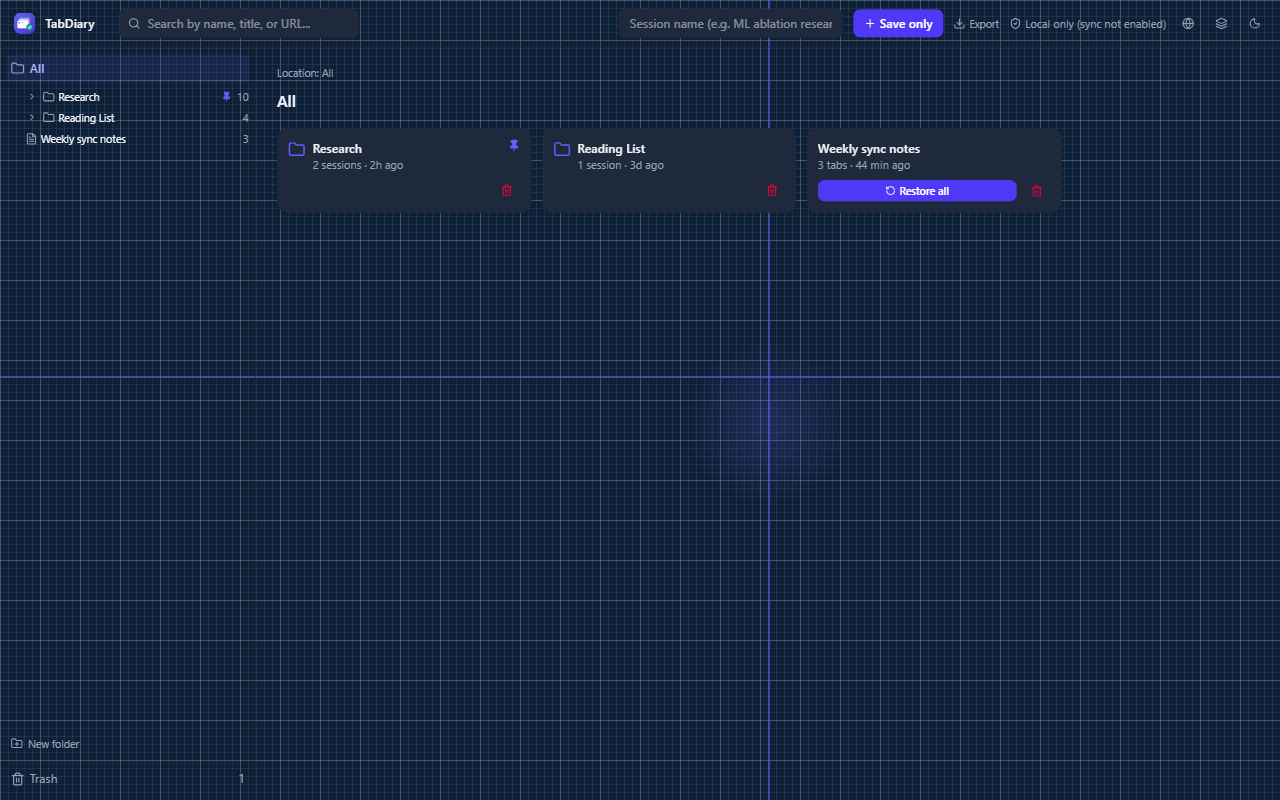Click the layers stack icon in header

[1221, 23]
